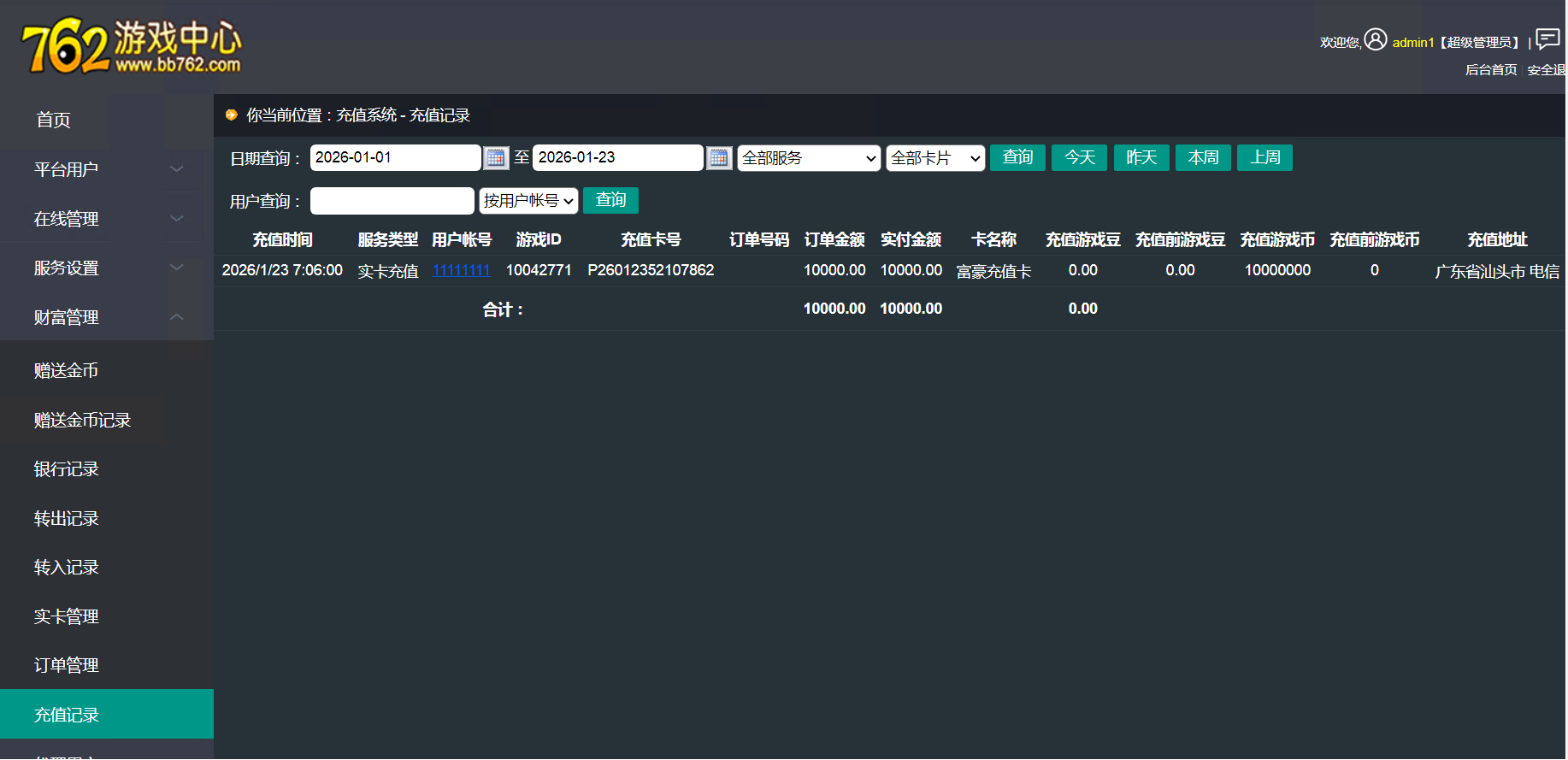
Task: Open the start date calendar picker
Action: point(496,158)
